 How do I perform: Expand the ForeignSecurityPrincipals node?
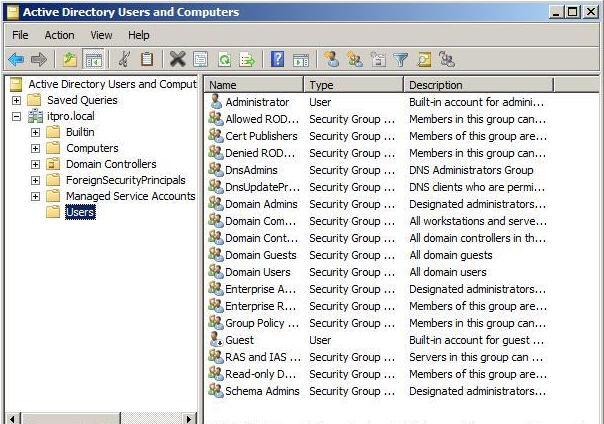(x=35, y=180)
